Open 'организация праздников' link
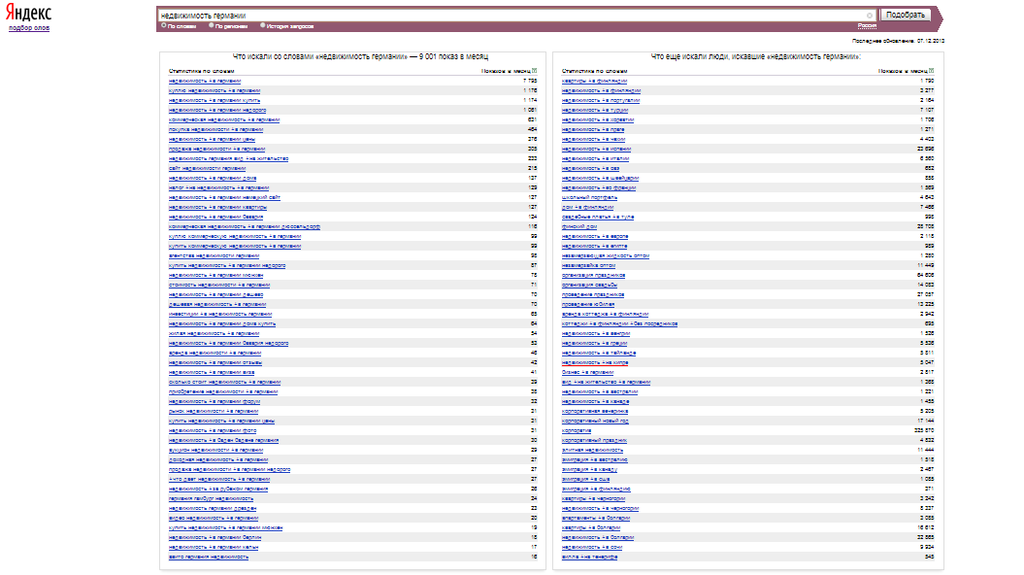Viewport: 1024px width, 575px height. tap(593, 275)
